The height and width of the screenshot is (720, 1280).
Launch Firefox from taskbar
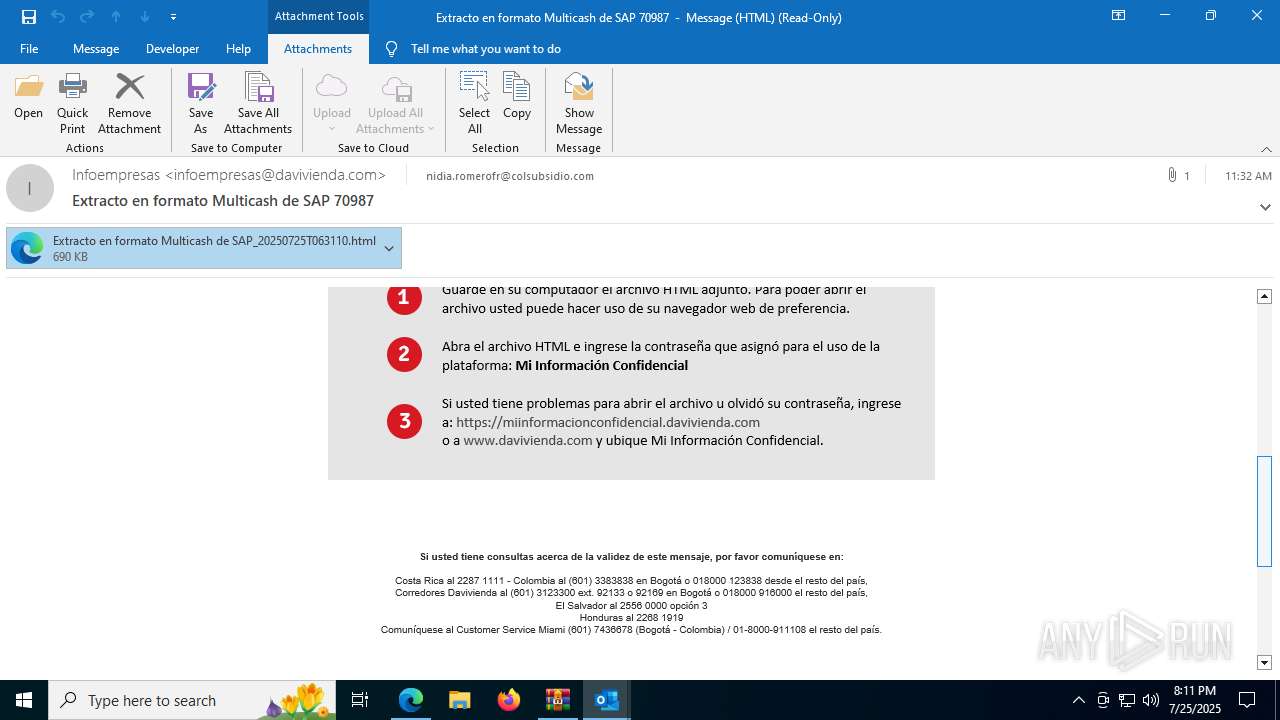click(x=508, y=700)
